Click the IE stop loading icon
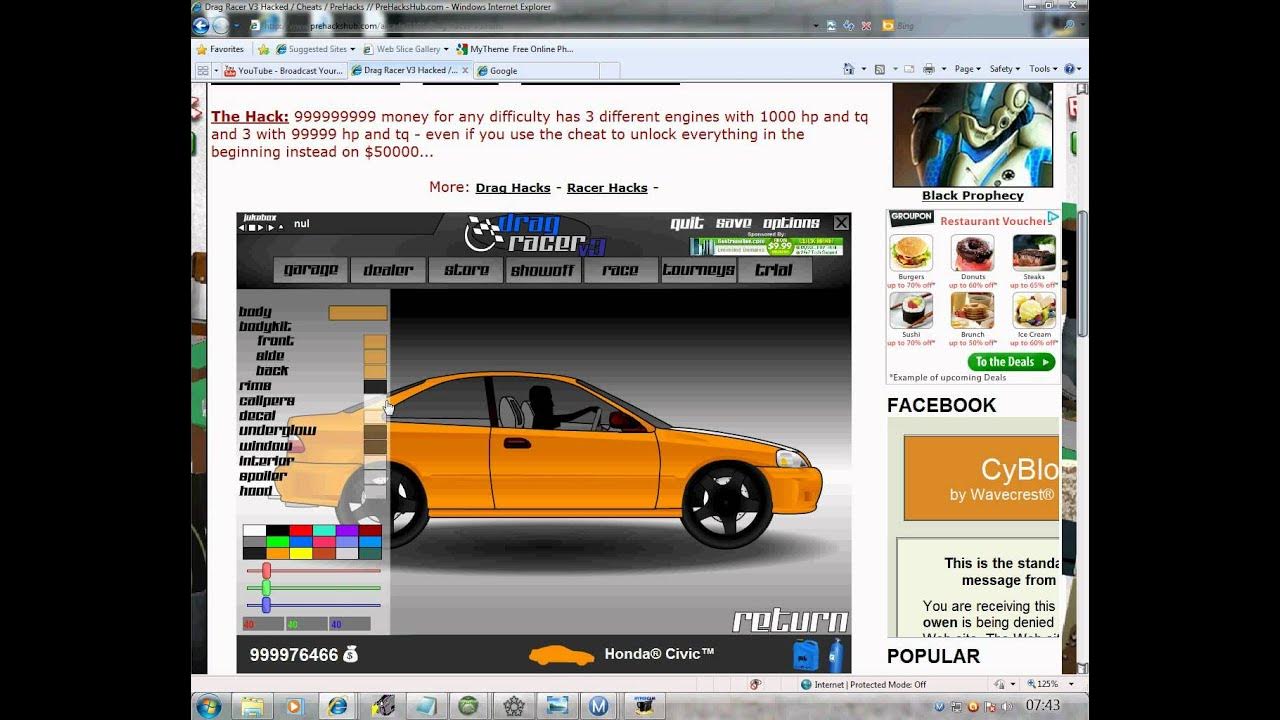This screenshot has width=1280, height=720. coord(866,26)
